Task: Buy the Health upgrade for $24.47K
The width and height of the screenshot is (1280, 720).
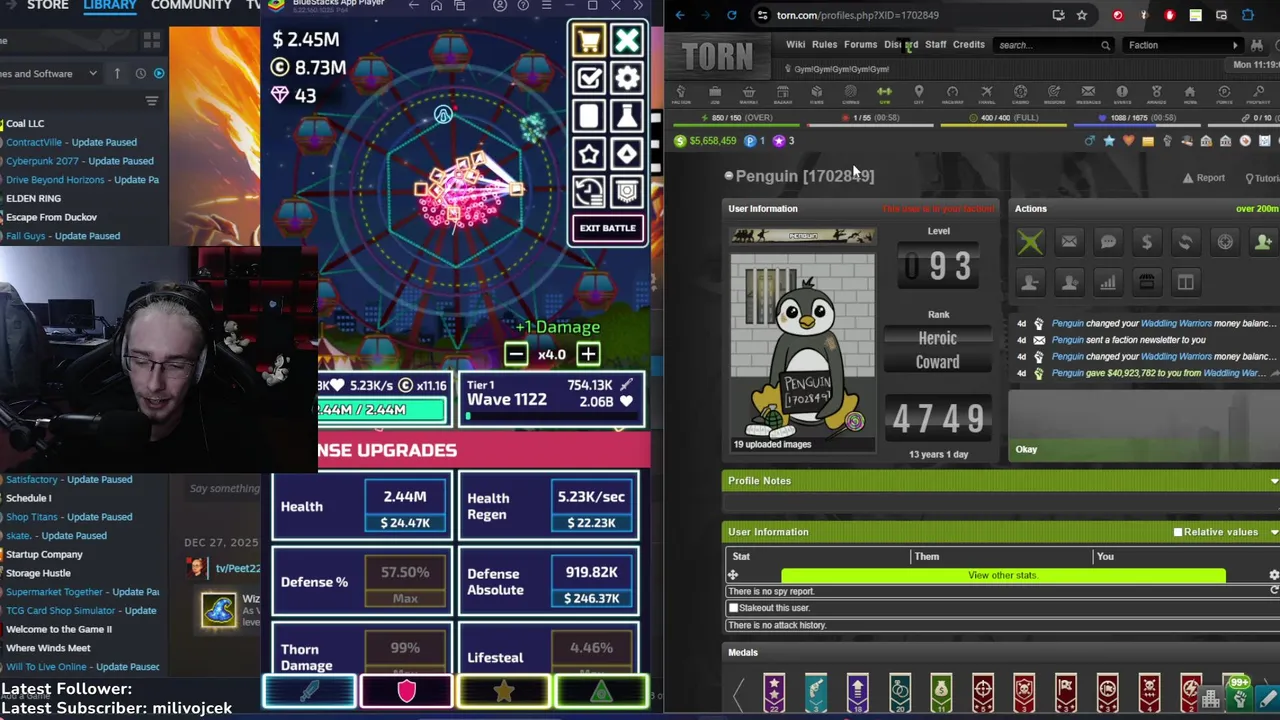Action: click(x=405, y=523)
